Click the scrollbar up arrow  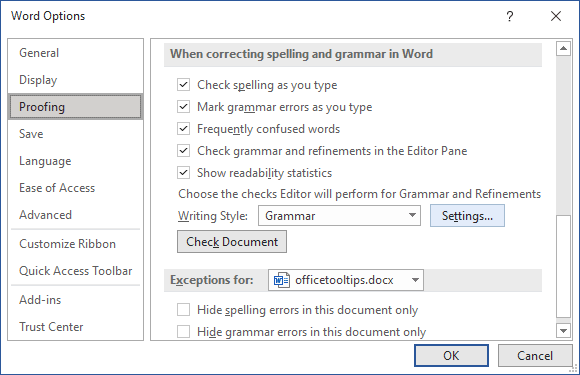point(563,48)
